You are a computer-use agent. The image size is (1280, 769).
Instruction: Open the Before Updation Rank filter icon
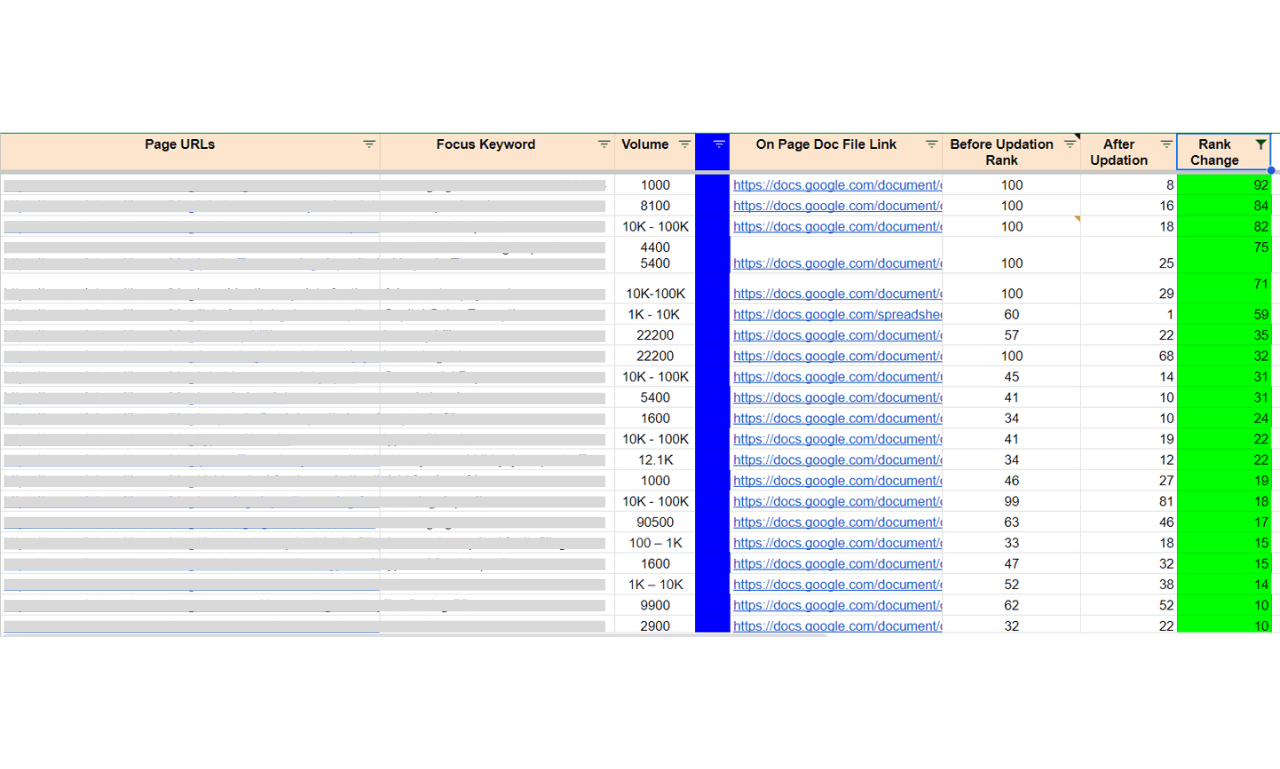(x=1070, y=144)
